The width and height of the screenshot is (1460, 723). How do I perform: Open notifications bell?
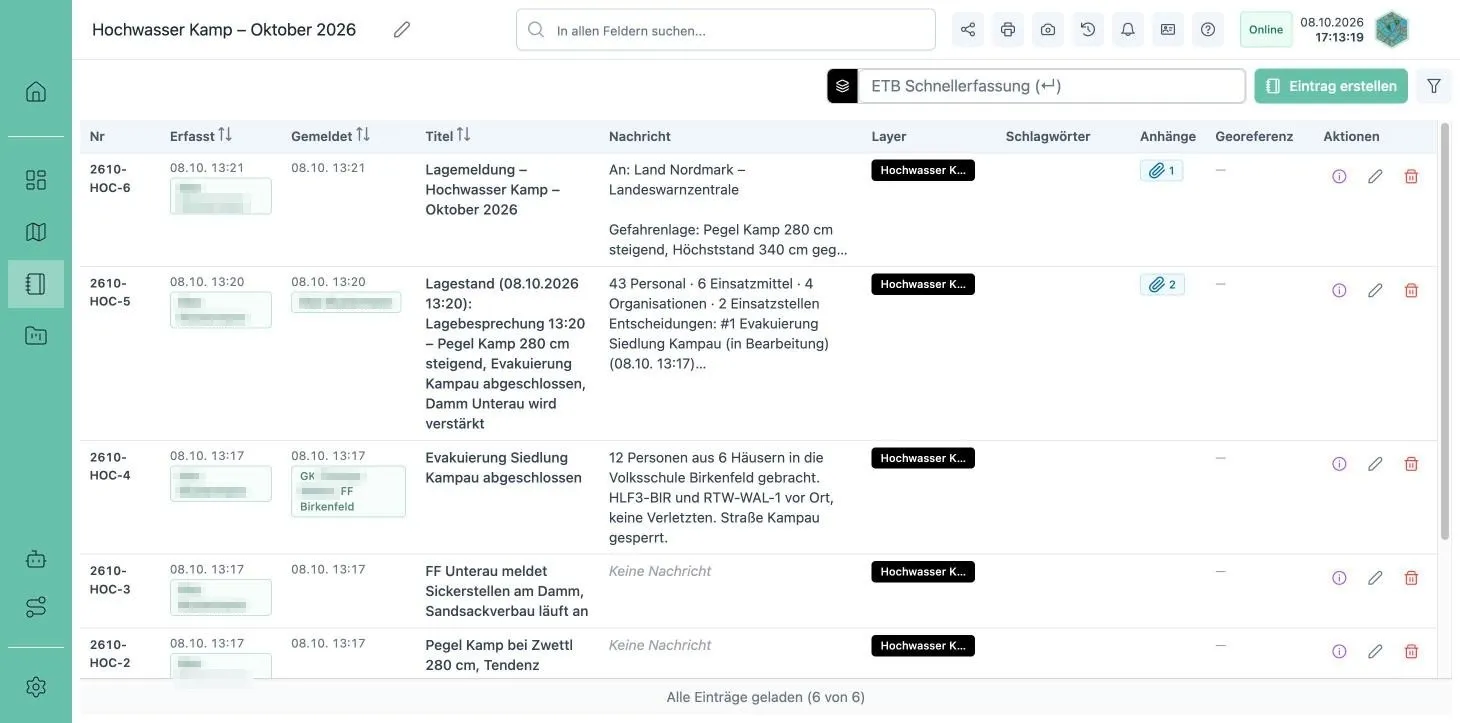[x=1128, y=30]
